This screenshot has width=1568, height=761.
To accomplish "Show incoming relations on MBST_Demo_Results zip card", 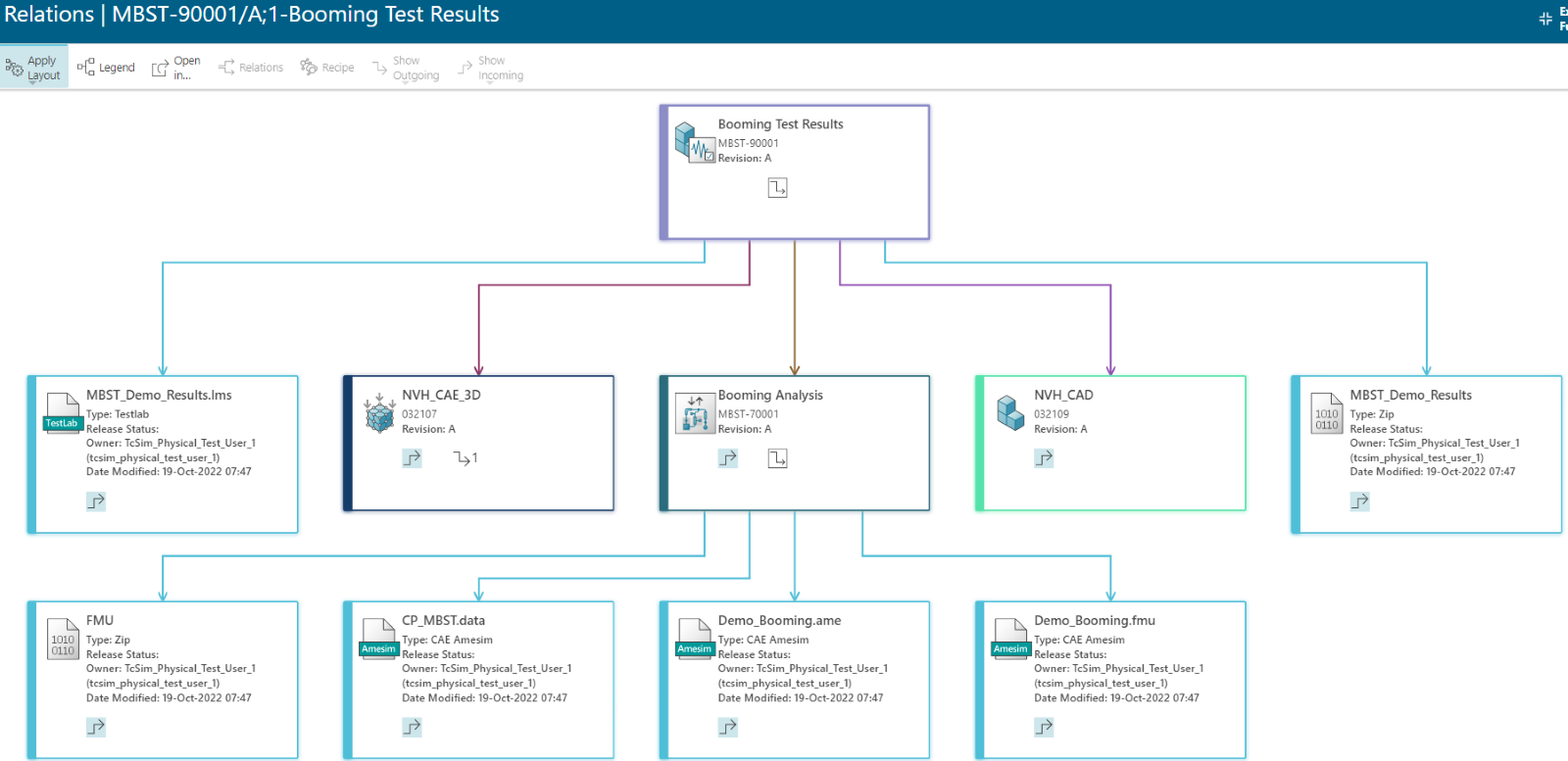I will (1360, 501).
